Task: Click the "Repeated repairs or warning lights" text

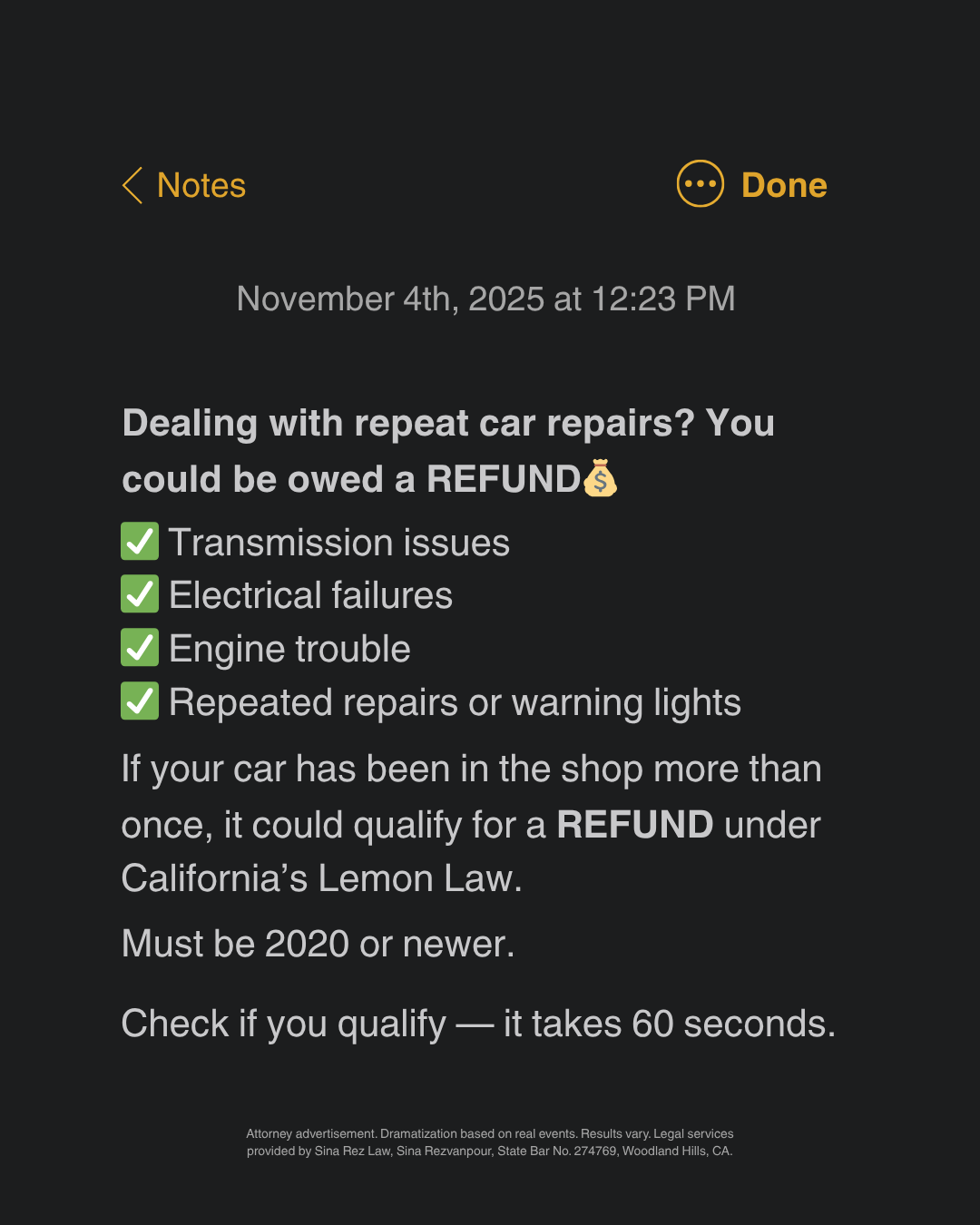Action: 455,702
